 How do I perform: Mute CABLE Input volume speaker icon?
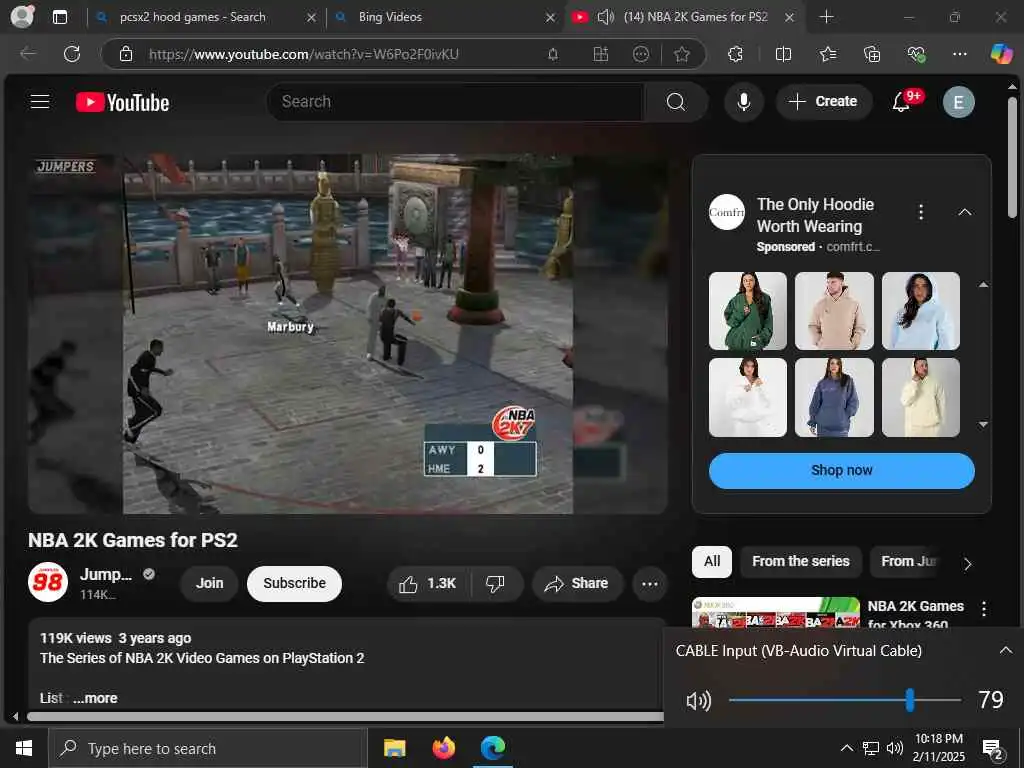click(x=698, y=701)
